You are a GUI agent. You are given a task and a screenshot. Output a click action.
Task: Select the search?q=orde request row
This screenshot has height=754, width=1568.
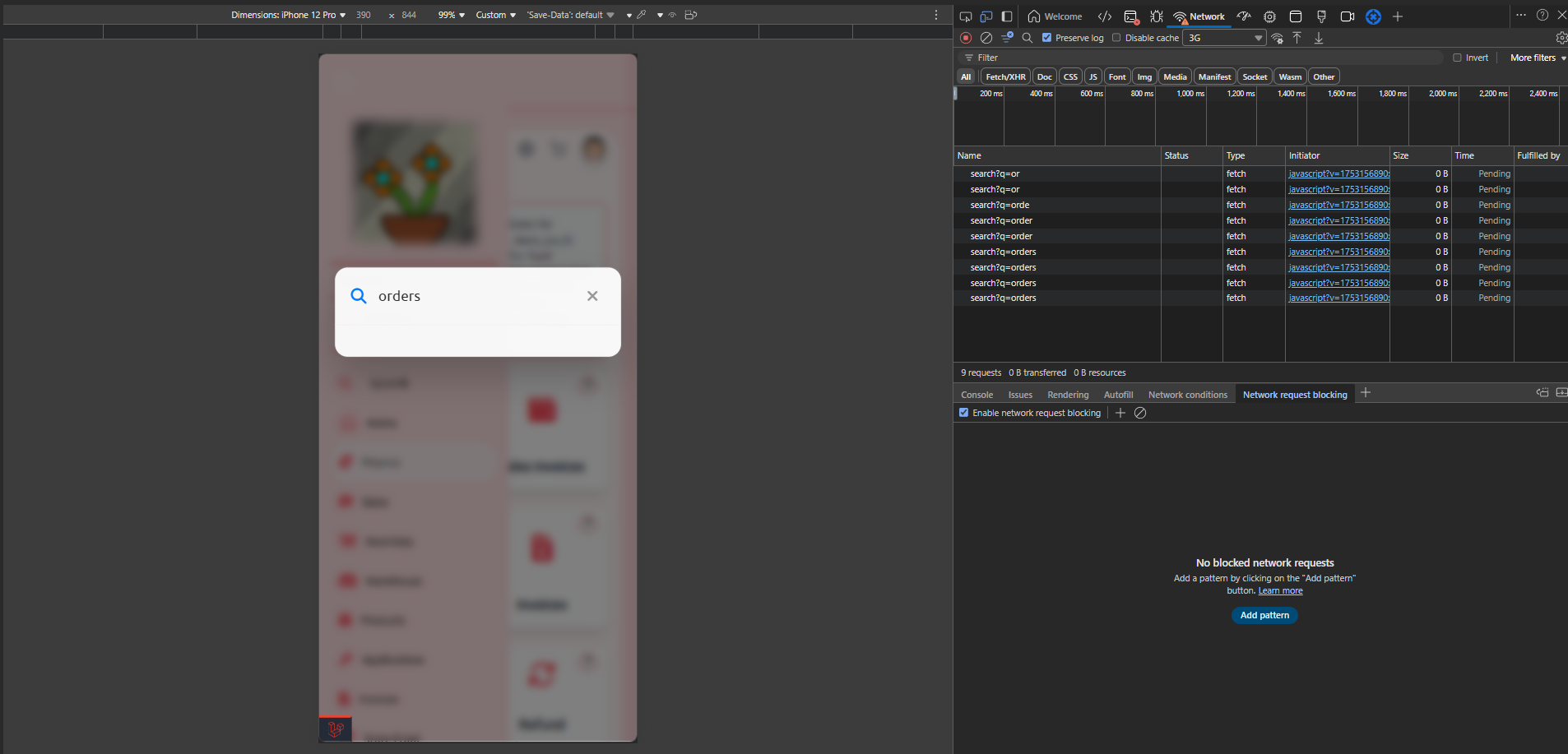pos(1260,205)
